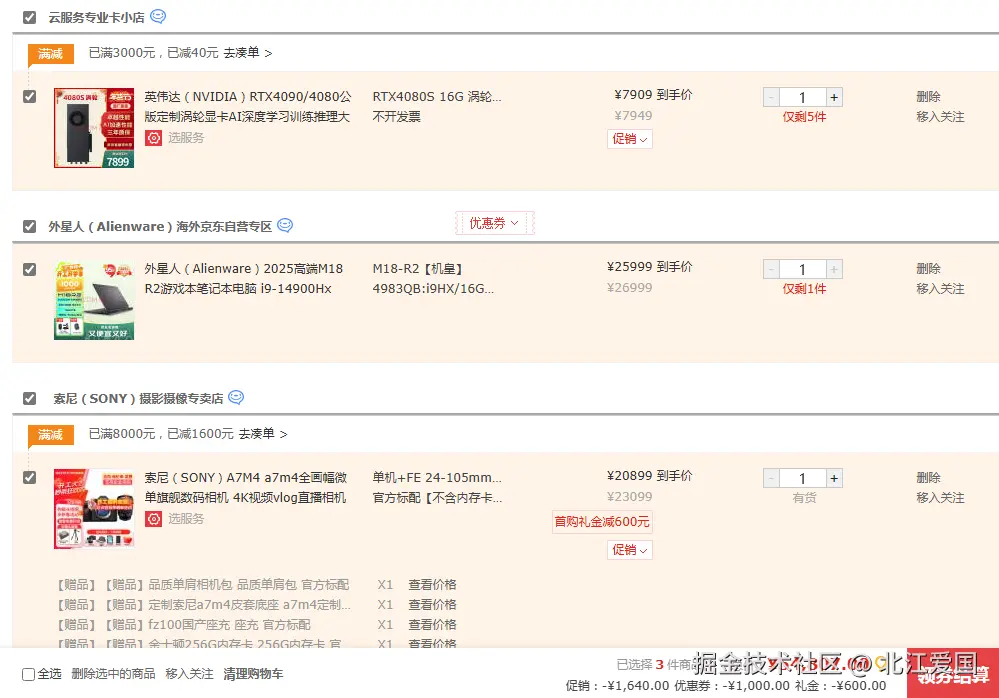Image resolution: width=999 pixels, height=698 pixels.
Task: Click 选服务 icon under SONY A7M4 item
Action: (154, 518)
